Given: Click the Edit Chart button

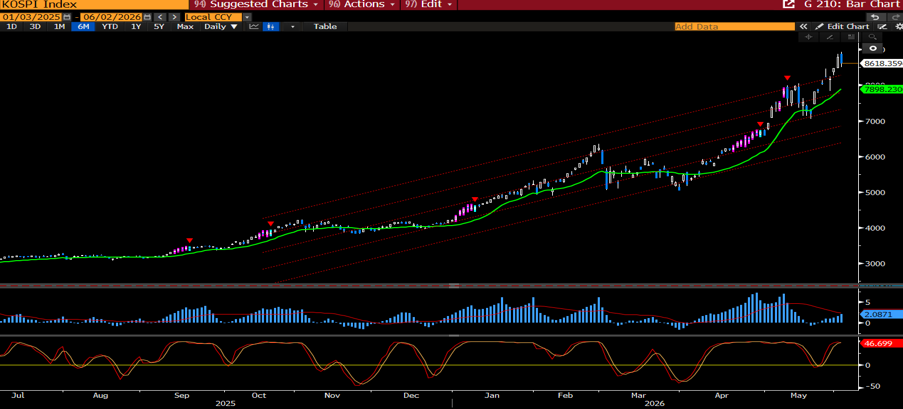Looking at the screenshot, I should [843, 26].
